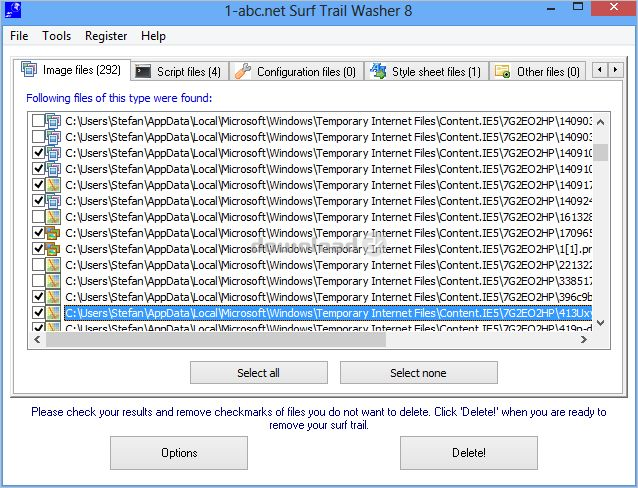Viewport: 638px width, 488px height.
Task: Click the horizontal scrollbar thumb in file list
Action: (216, 339)
